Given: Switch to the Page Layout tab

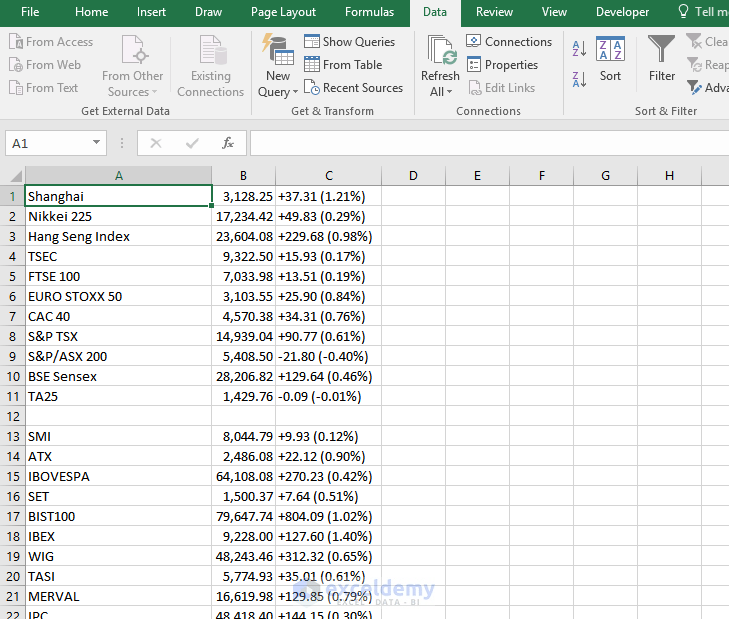Looking at the screenshot, I should tap(283, 12).
